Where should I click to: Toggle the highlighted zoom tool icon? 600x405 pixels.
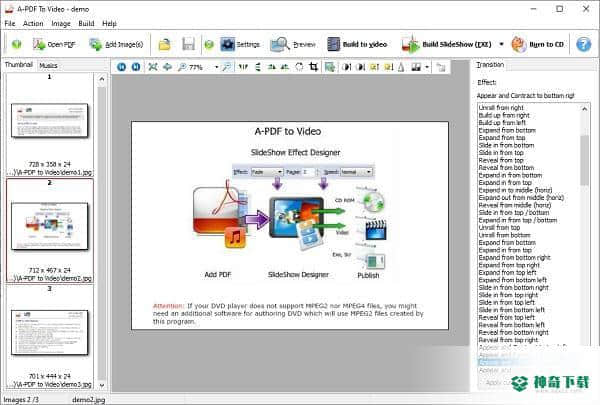[227, 67]
